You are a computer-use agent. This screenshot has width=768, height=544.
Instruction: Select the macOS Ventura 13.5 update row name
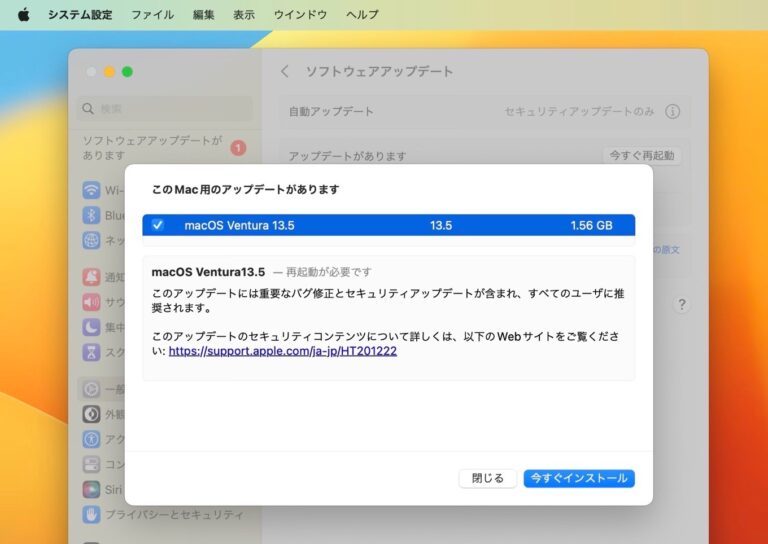coord(240,225)
